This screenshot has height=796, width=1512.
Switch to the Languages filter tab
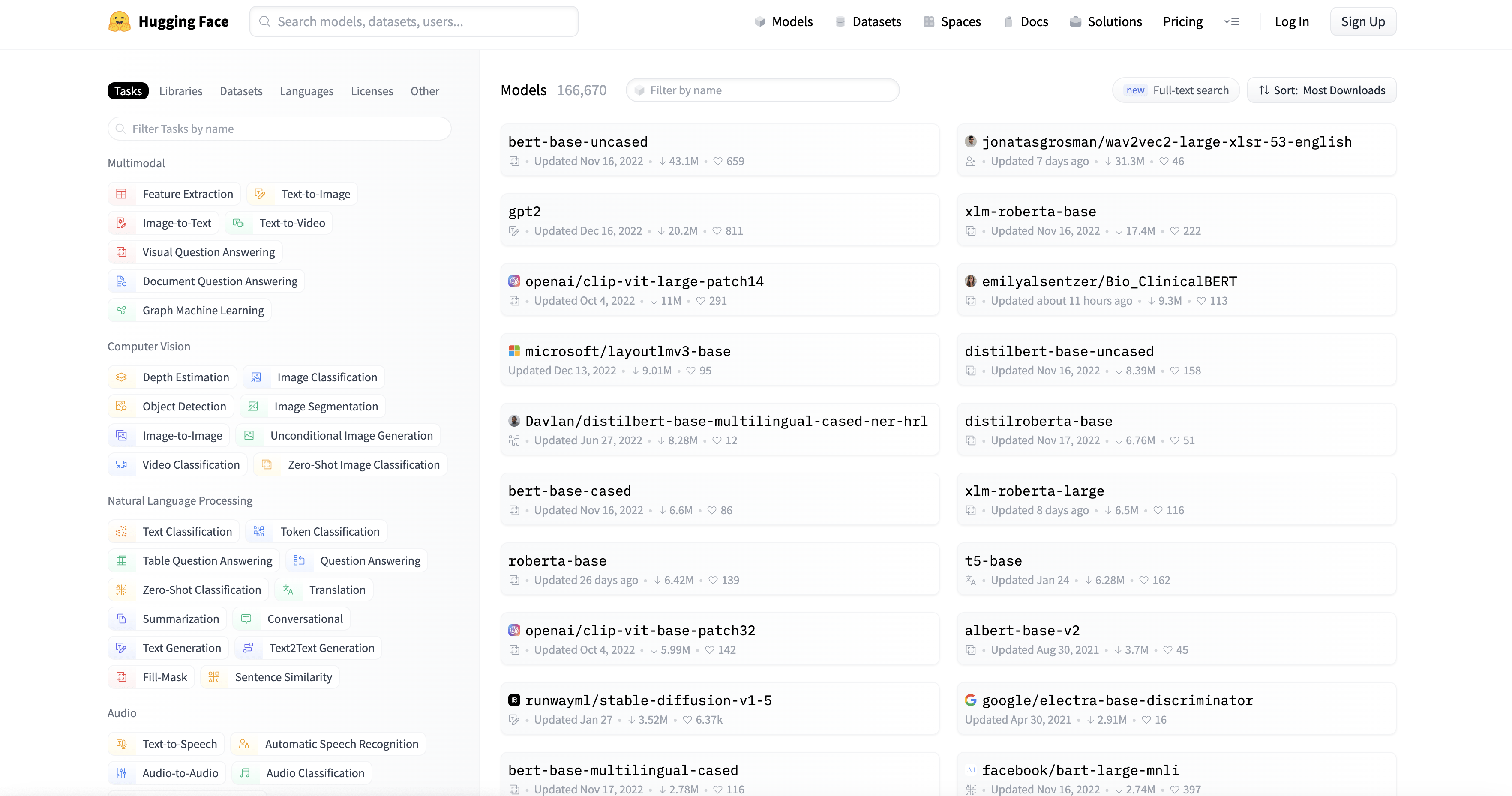click(x=306, y=91)
